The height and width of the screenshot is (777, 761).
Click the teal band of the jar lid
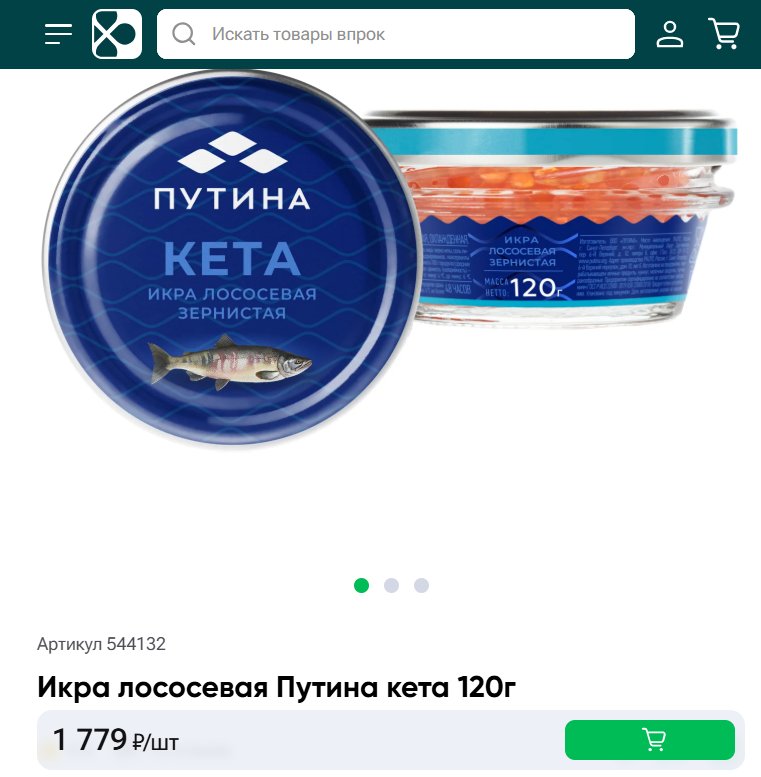[555, 142]
